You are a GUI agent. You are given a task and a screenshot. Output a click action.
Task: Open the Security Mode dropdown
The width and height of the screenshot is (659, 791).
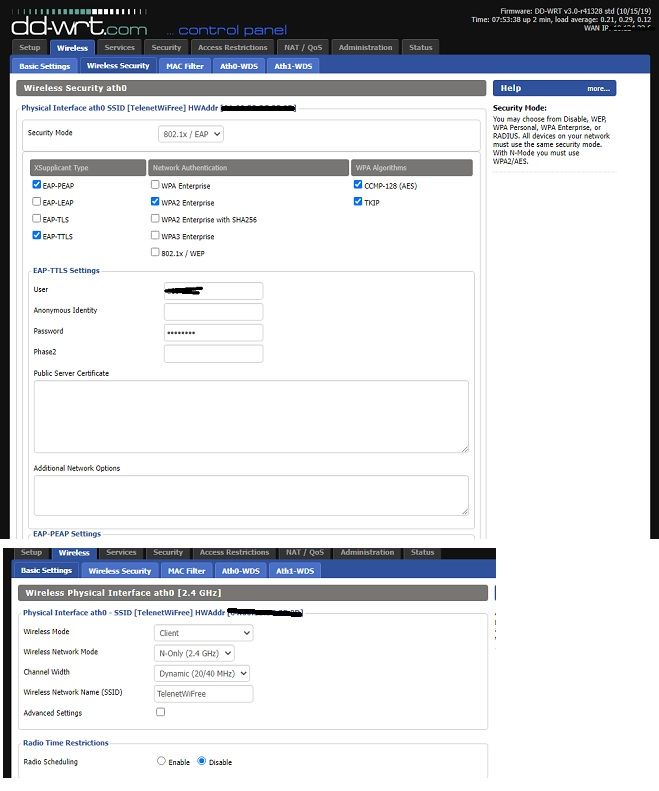(x=191, y=133)
